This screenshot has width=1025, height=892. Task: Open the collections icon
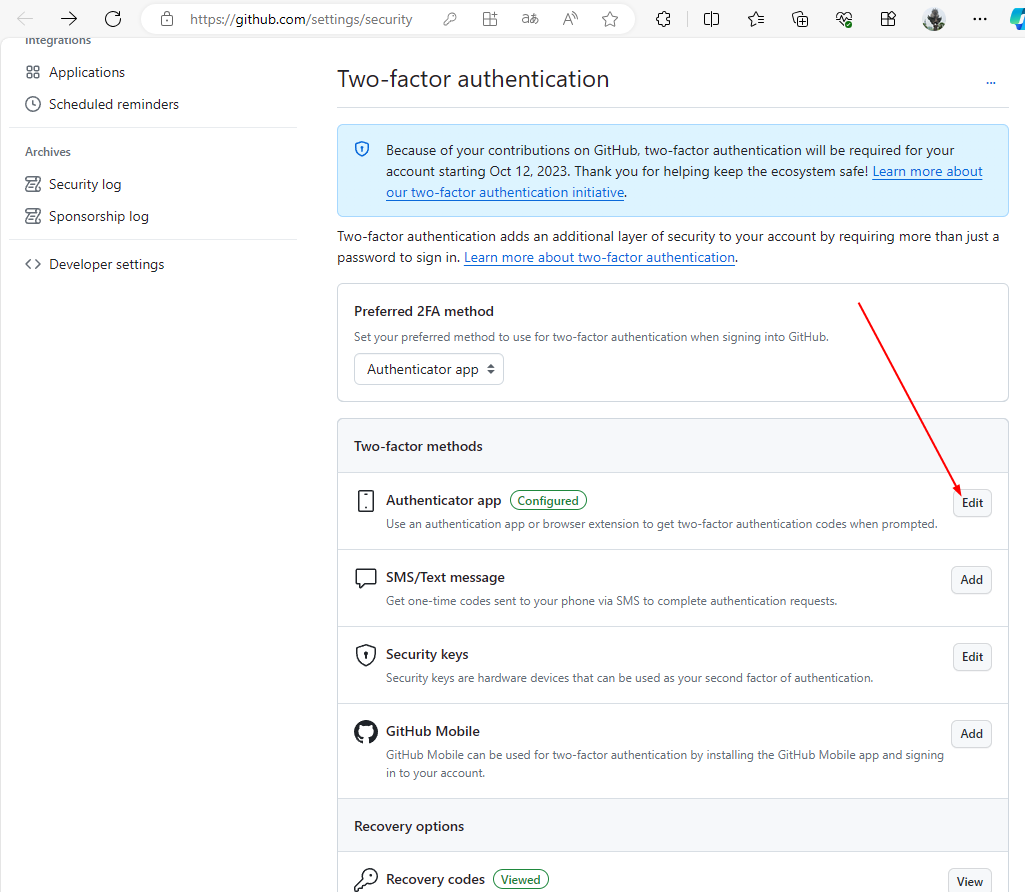799,19
